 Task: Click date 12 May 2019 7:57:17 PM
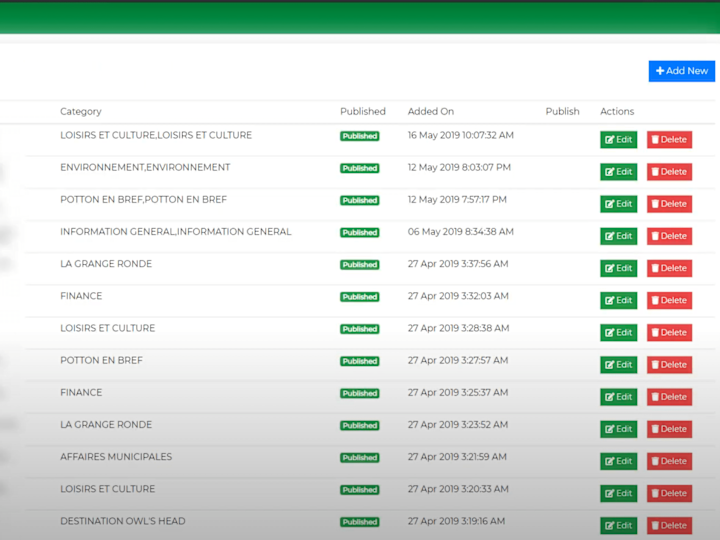coord(457,200)
